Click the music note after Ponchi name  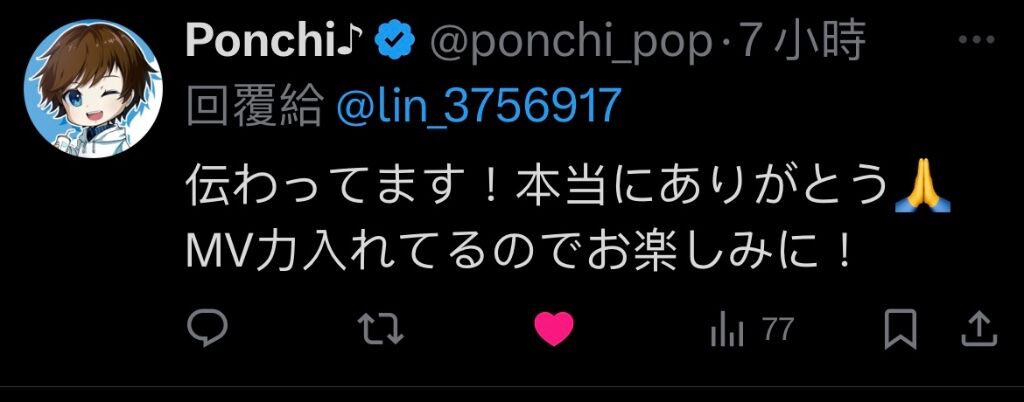click(x=355, y=38)
